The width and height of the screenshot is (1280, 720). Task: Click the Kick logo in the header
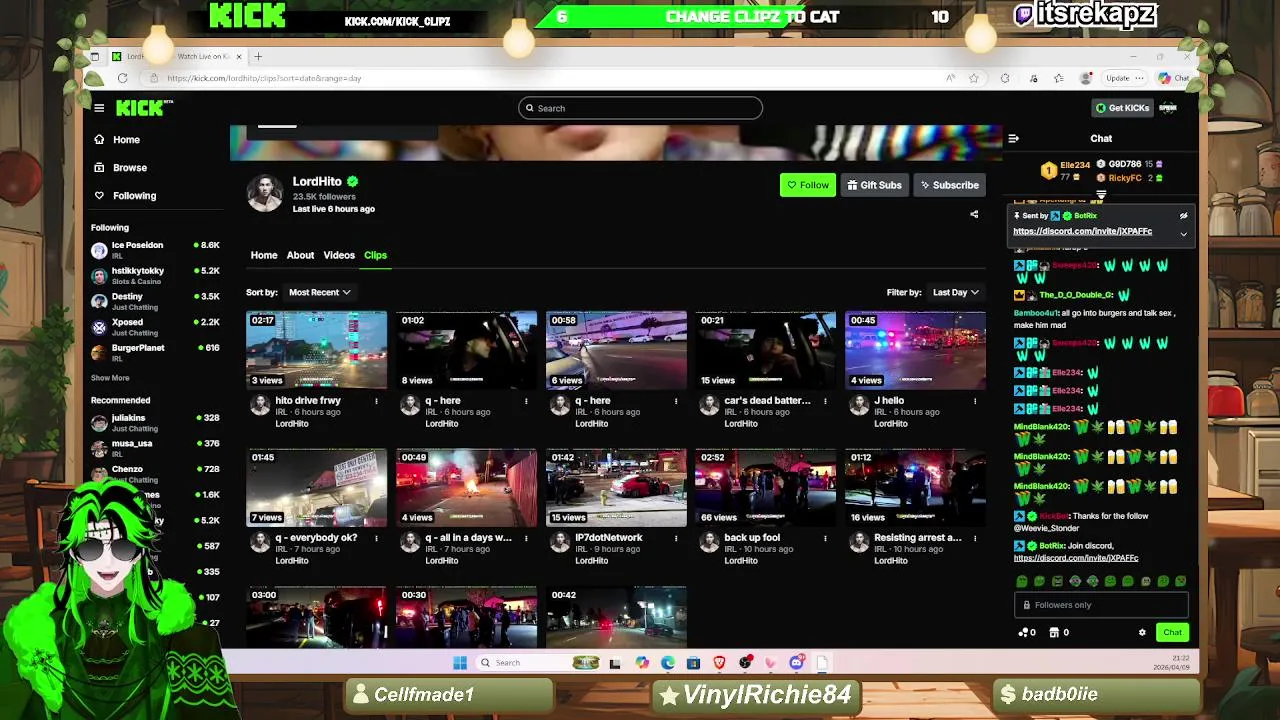tap(144, 108)
